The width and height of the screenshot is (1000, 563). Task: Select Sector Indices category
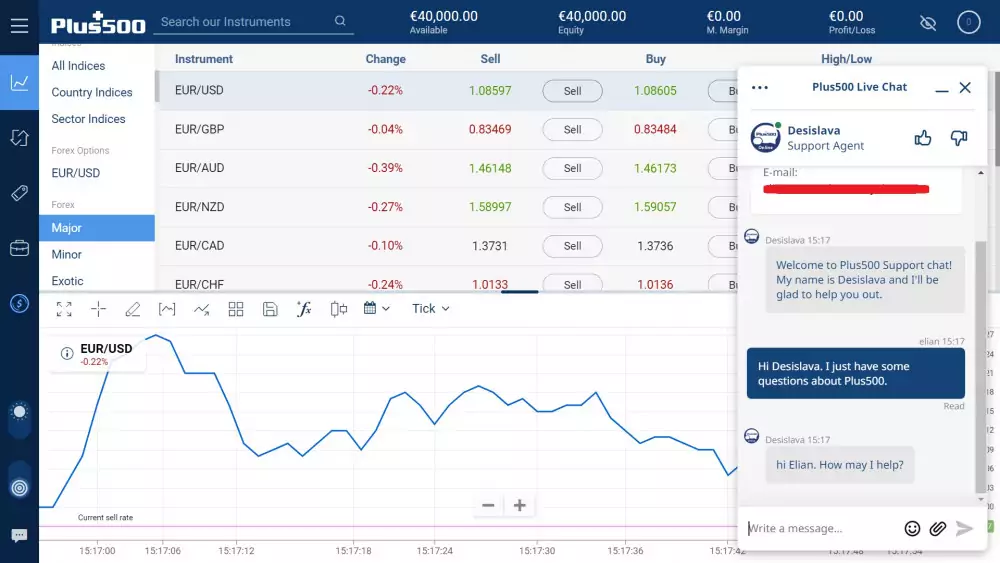click(x=88, y=119)
